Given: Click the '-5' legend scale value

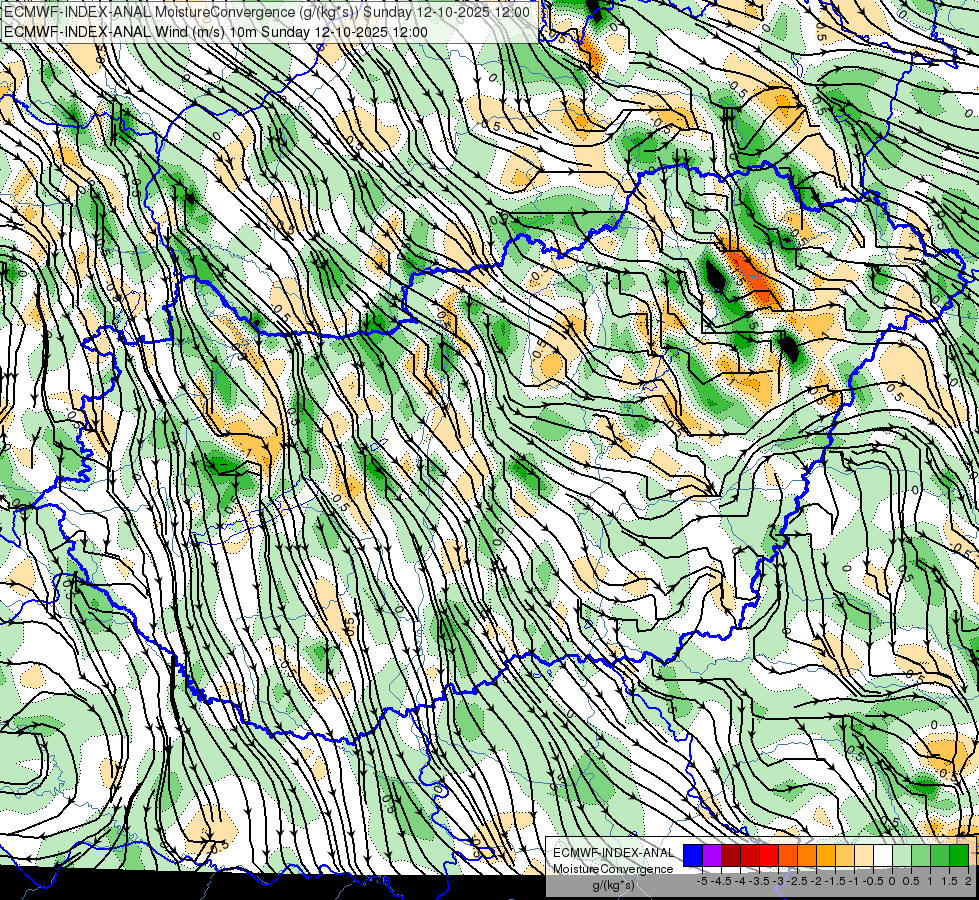Looking at the screenshot, I should [x=702, y=881].
